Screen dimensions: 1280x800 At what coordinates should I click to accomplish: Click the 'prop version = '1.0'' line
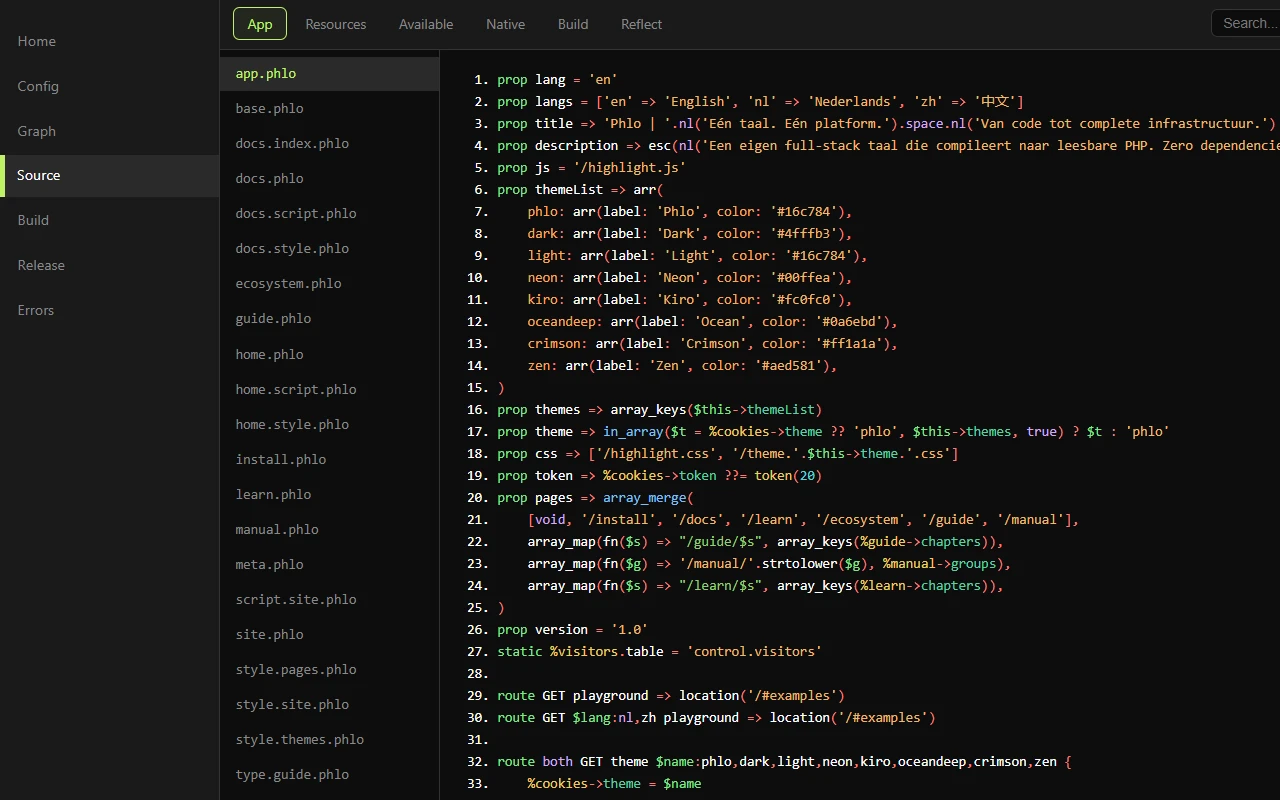click(x=572, y=630)
